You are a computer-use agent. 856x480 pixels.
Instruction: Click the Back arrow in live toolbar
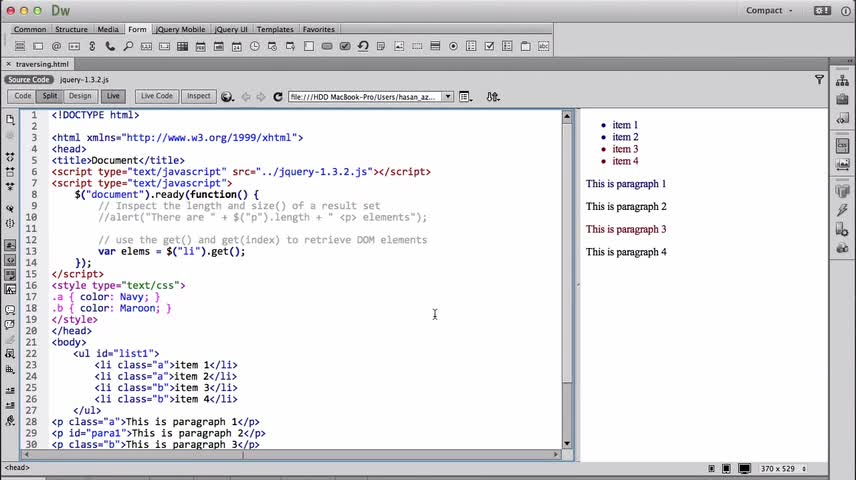click(246, 97)
